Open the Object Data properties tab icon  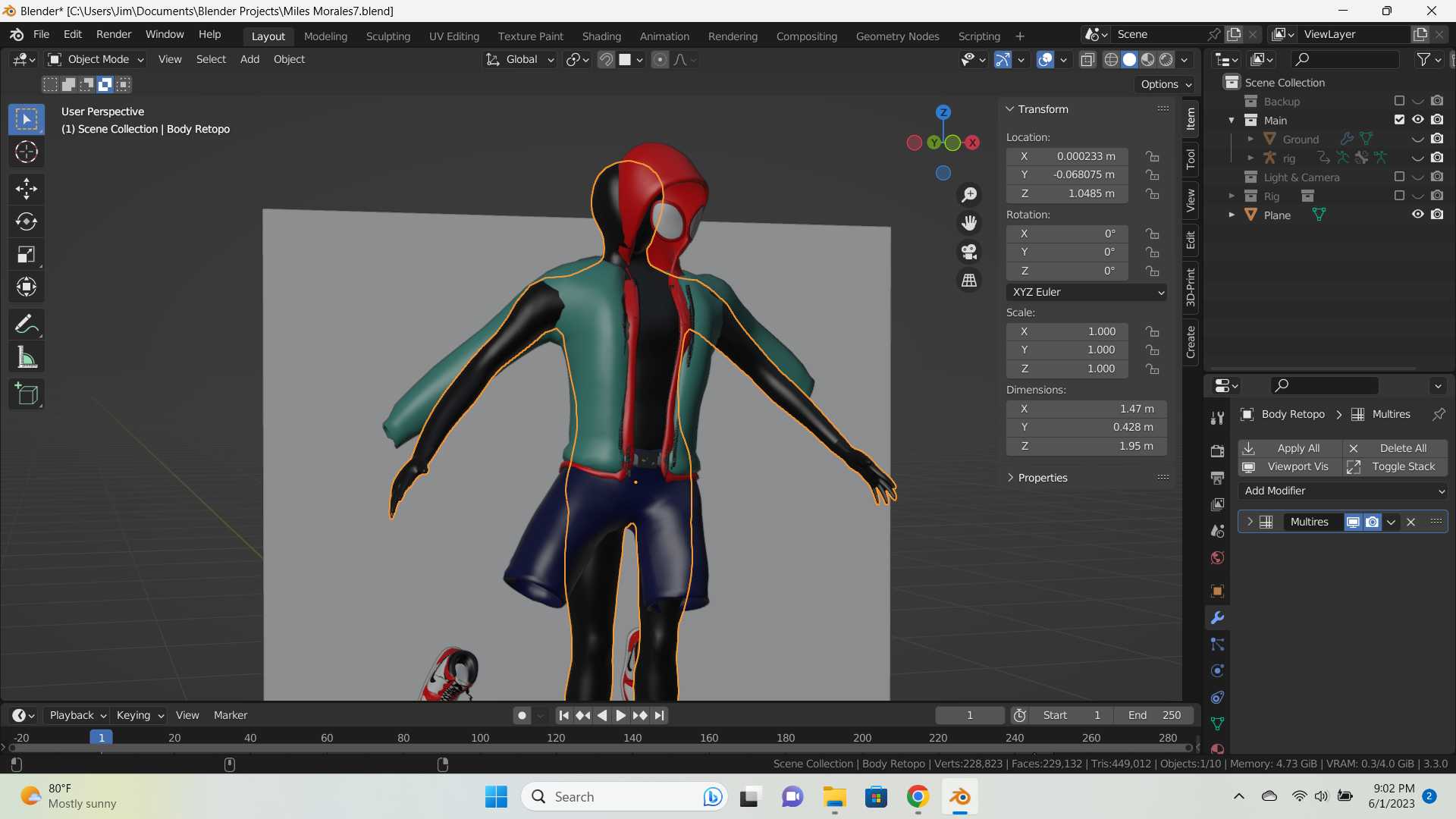point(1217,724)
